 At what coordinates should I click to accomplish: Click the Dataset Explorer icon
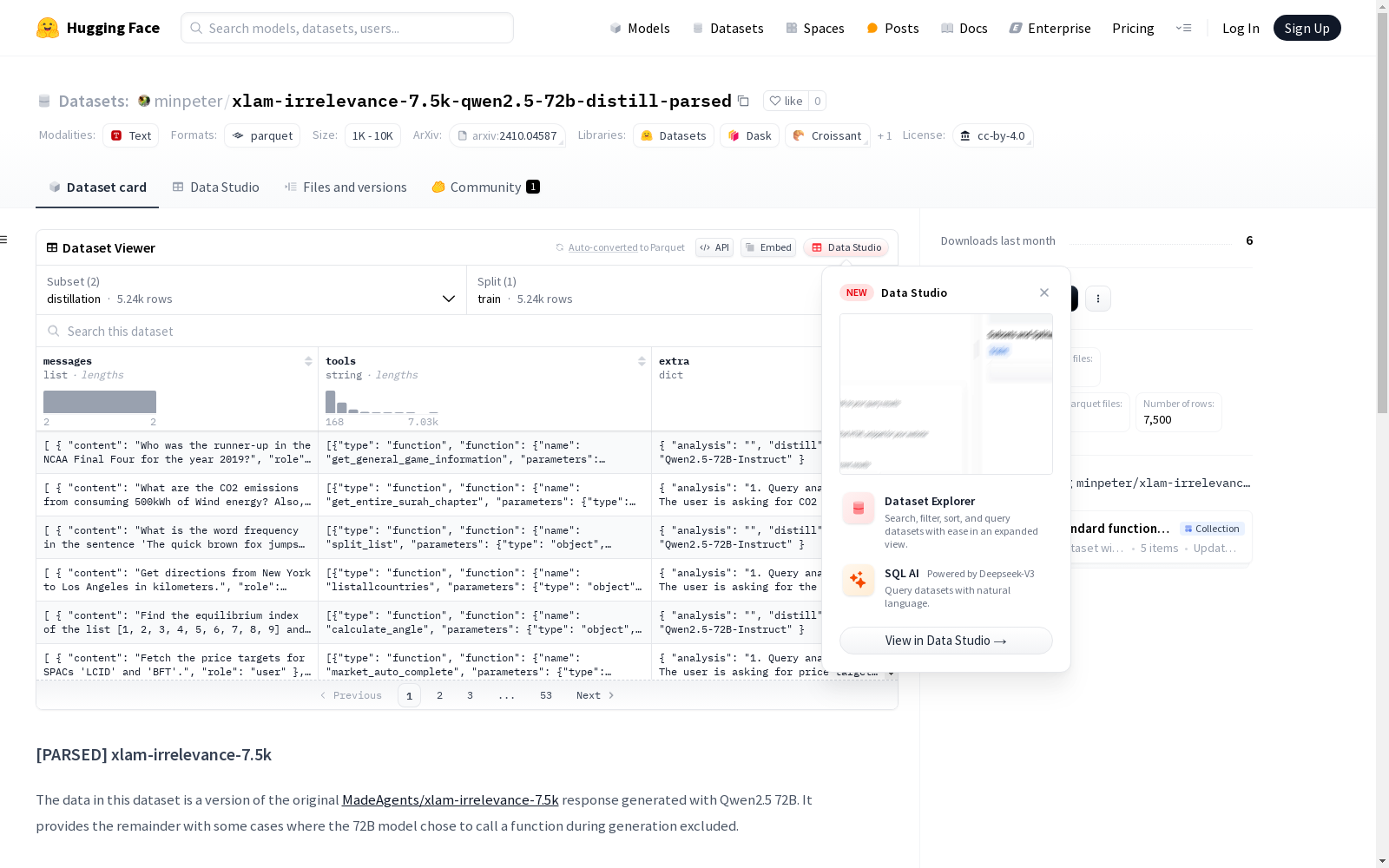pyautogui.click(x=858, y=508)
